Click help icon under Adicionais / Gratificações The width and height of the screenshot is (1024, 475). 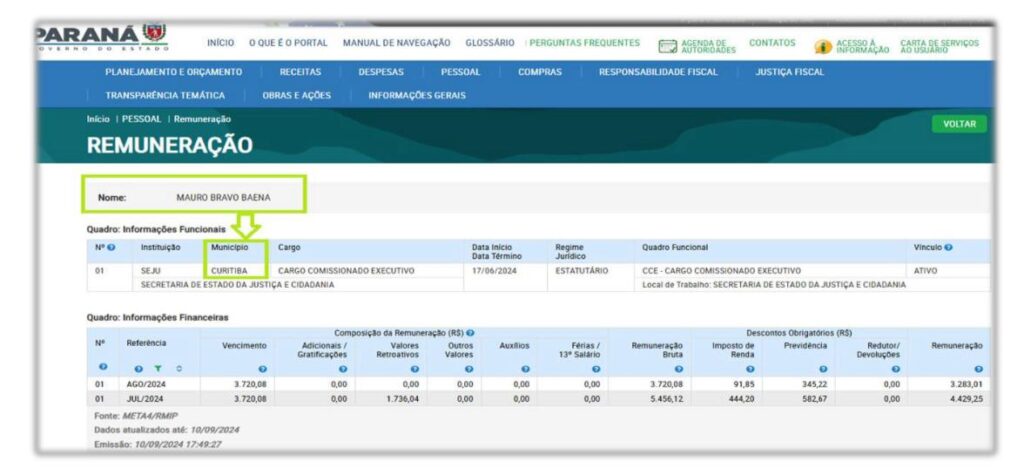click(344, 369)
